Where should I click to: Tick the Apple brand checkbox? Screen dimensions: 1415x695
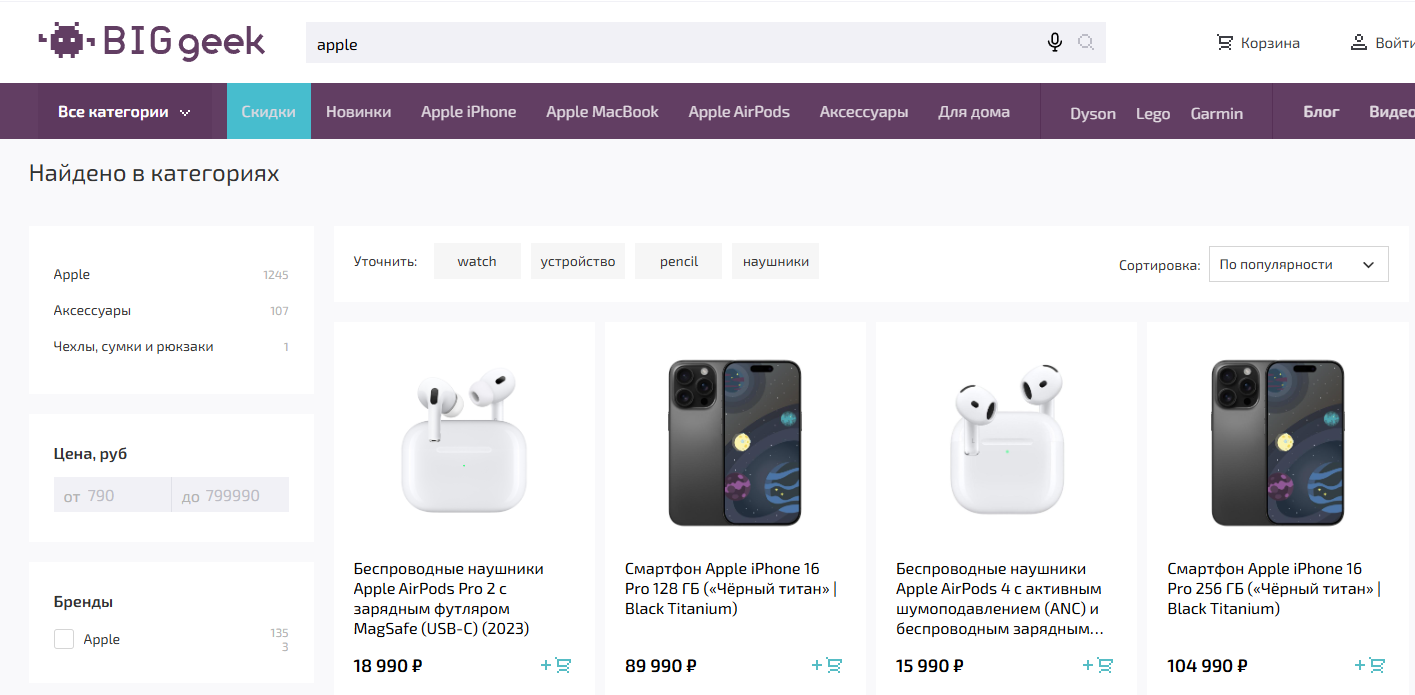[64, 639]
